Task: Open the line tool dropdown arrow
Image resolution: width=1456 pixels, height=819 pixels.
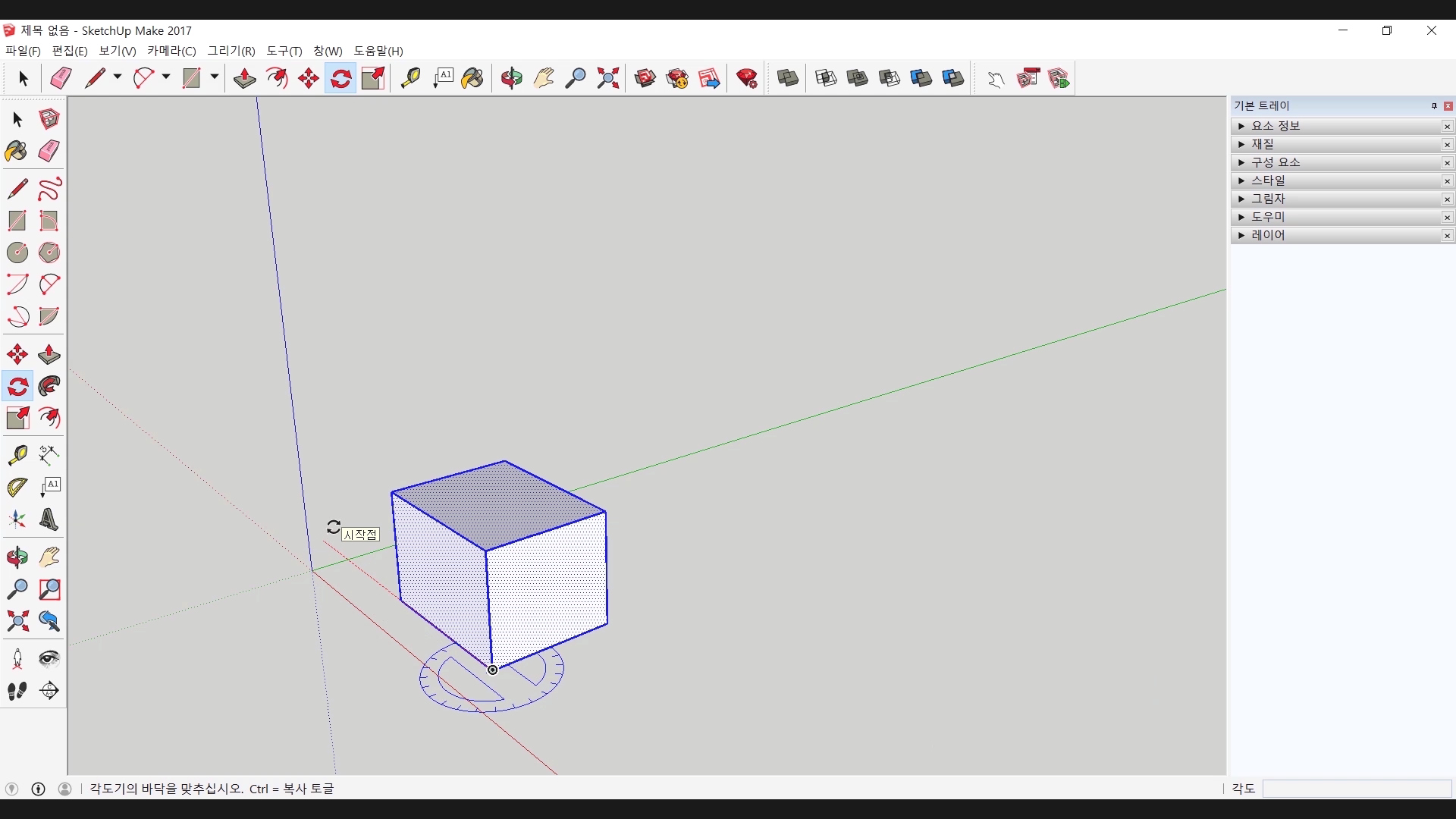Action: (118, 77)
